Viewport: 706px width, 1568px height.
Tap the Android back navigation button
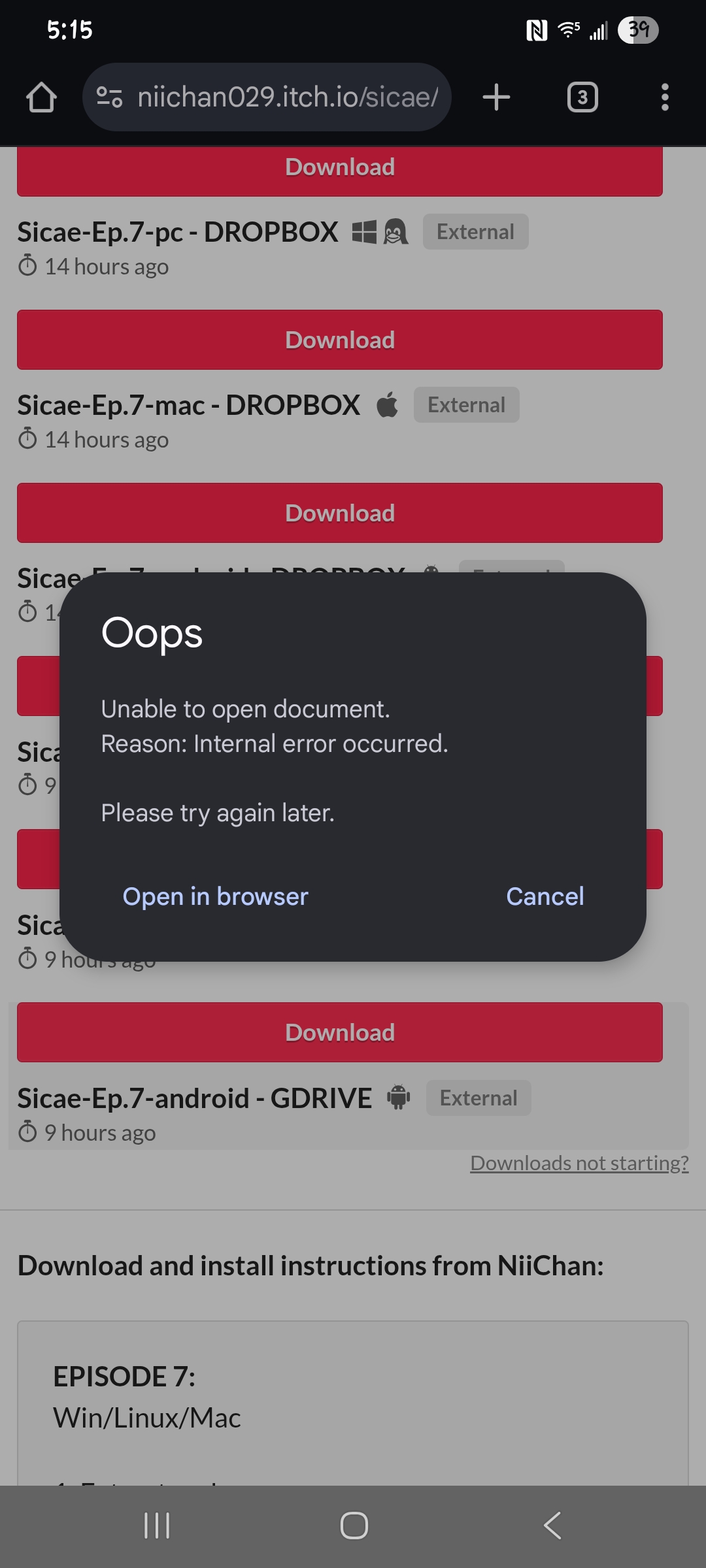point(552,1526)
